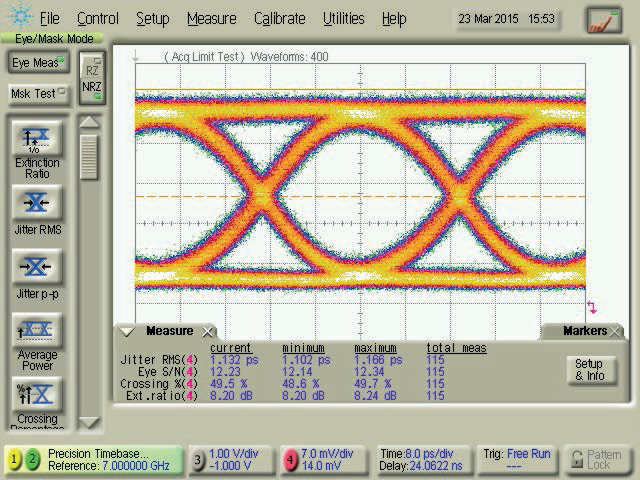Click the Jitter RMS measurement icon
Viewport: 640px width, 480px height.
[36, 203]
